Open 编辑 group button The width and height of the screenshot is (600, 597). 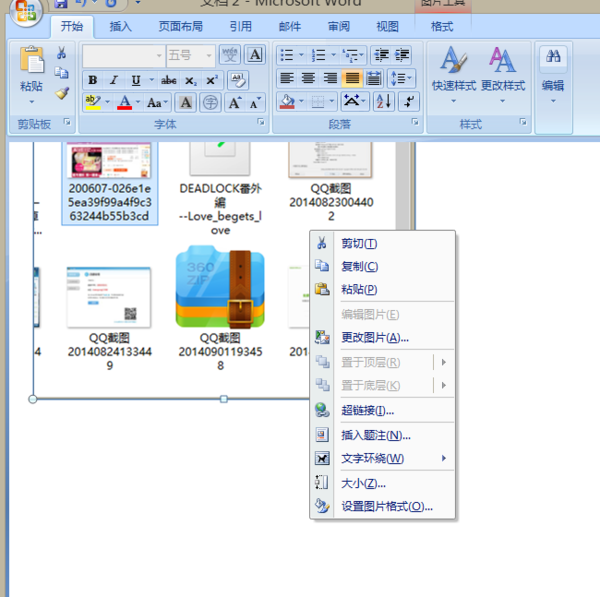click(553, 75)
